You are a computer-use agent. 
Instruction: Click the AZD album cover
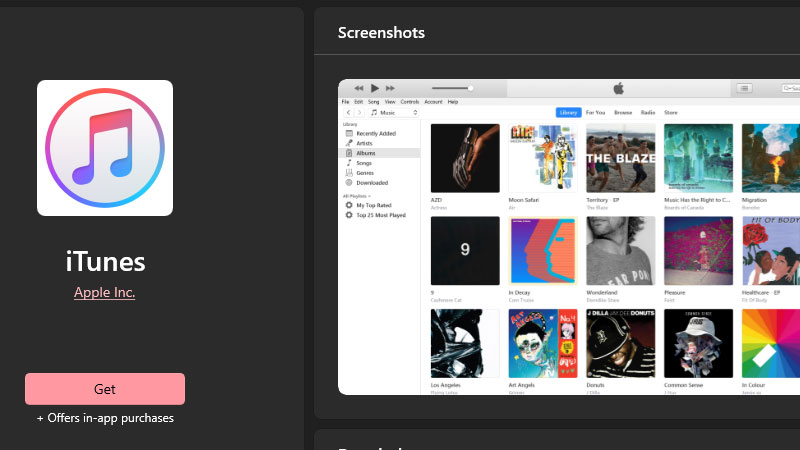click(x=465, y=158)
